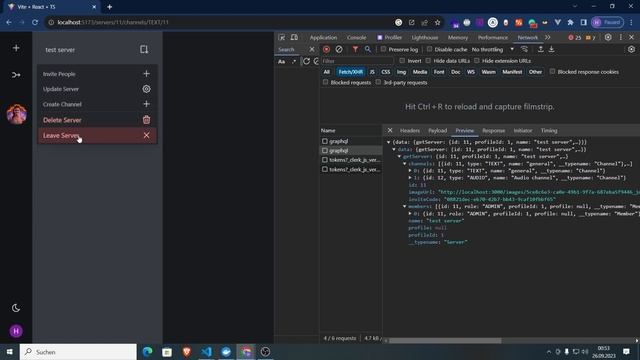Screen dimensions: 640x360
Task: Close the request details pane
Action: pos(390,130)
